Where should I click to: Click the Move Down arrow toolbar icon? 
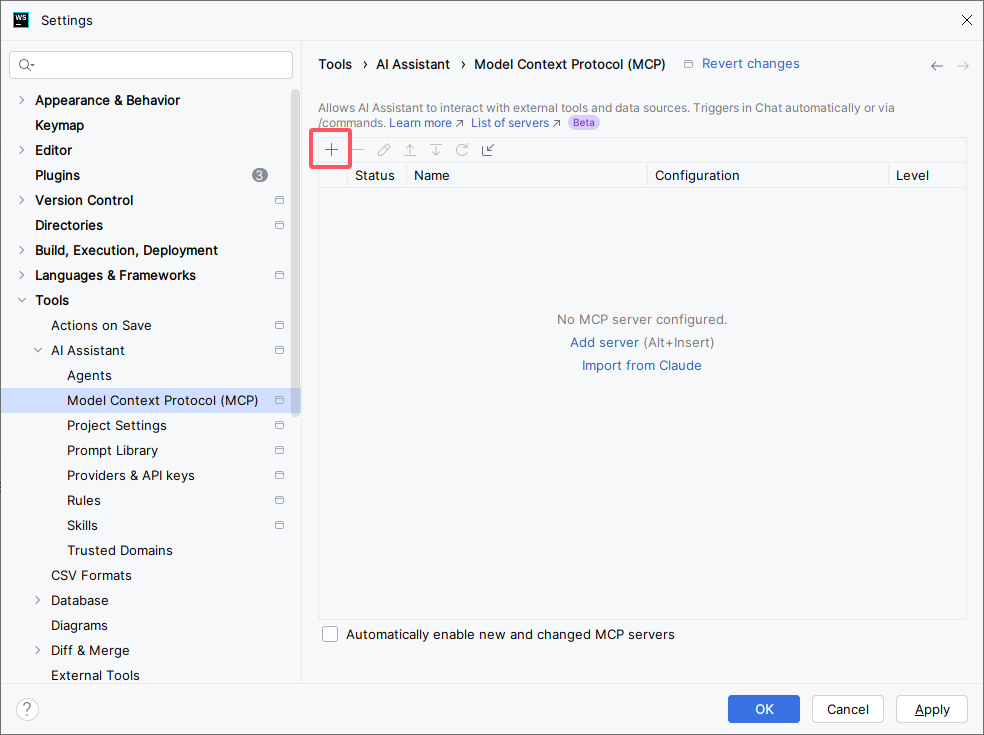coord(436,149)
